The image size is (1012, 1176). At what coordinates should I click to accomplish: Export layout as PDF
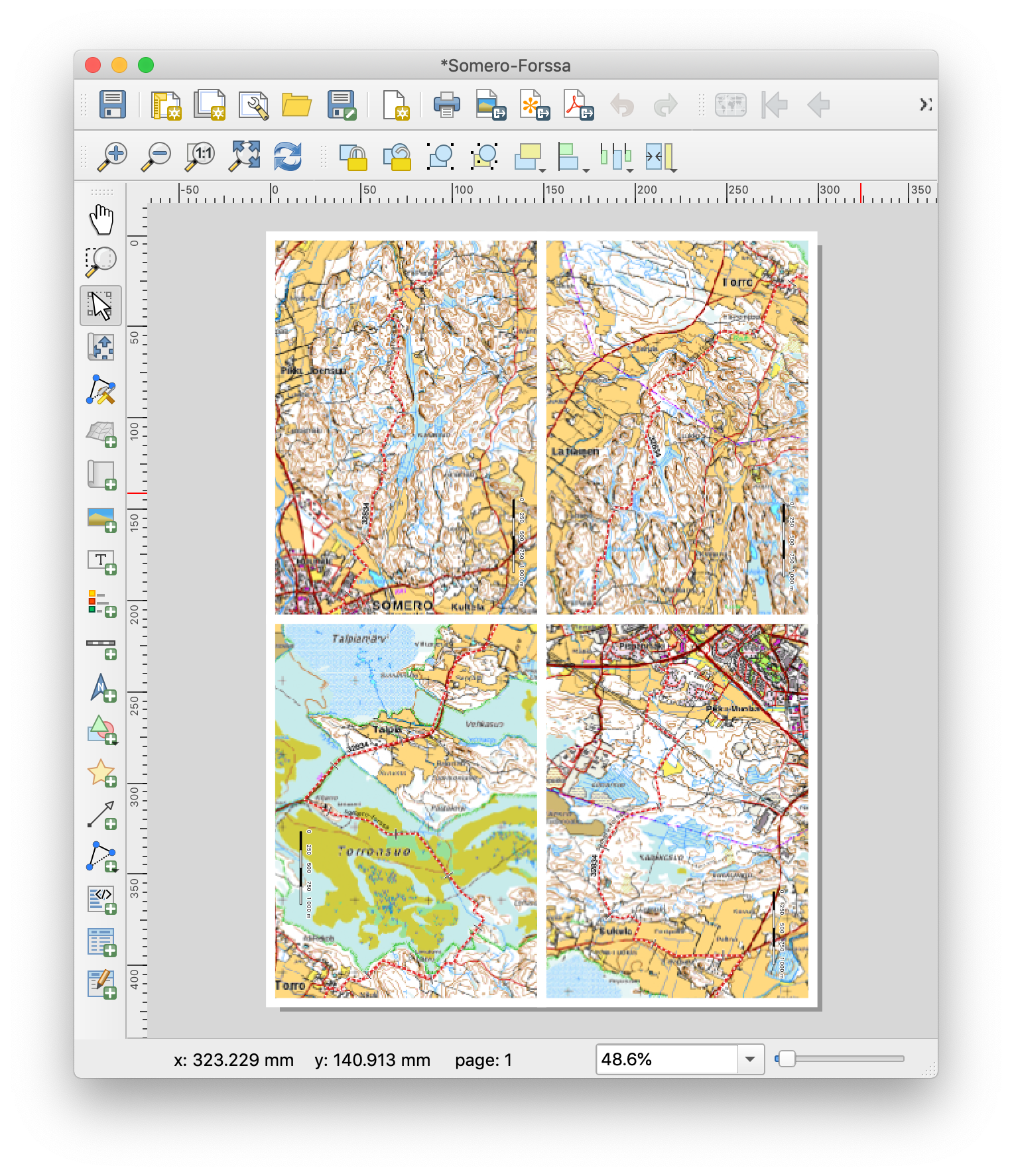pyautogui.click(x=578, y=105)
